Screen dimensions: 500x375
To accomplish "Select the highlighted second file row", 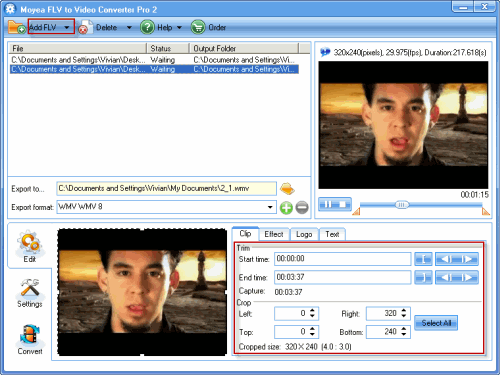I will point(154,69).
